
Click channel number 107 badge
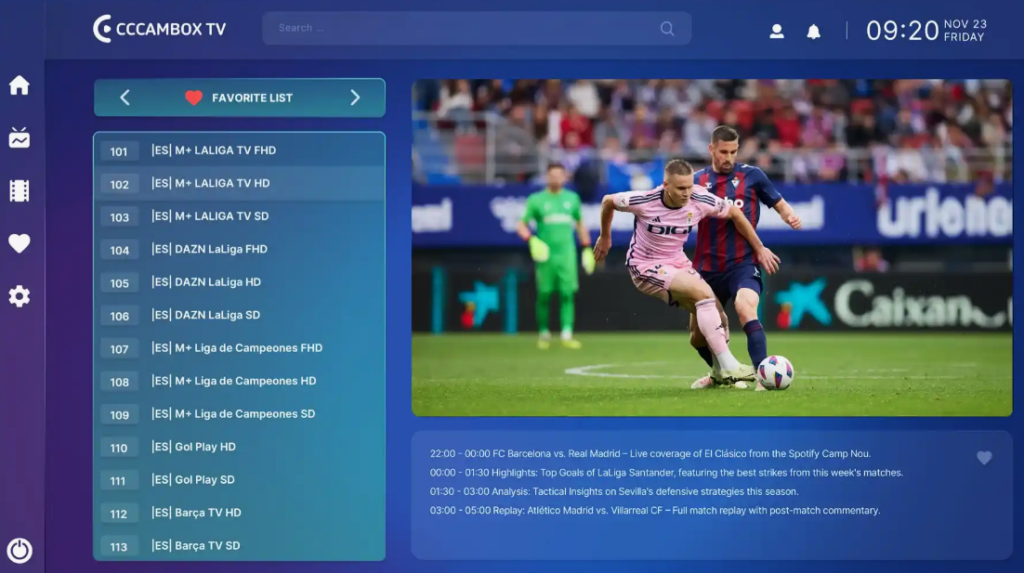click(119, 349)
